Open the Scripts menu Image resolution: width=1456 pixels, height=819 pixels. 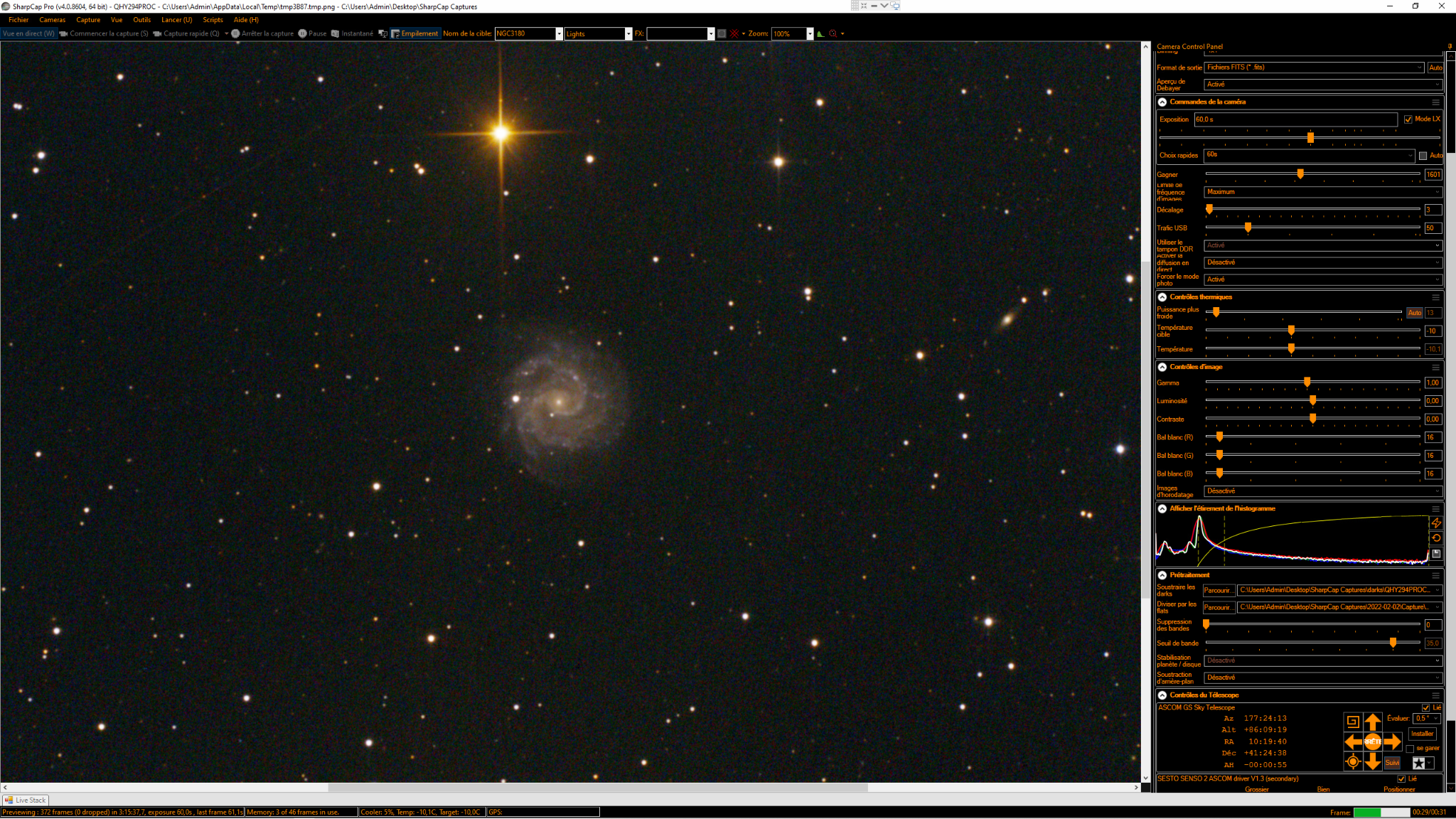coord(213,20)
